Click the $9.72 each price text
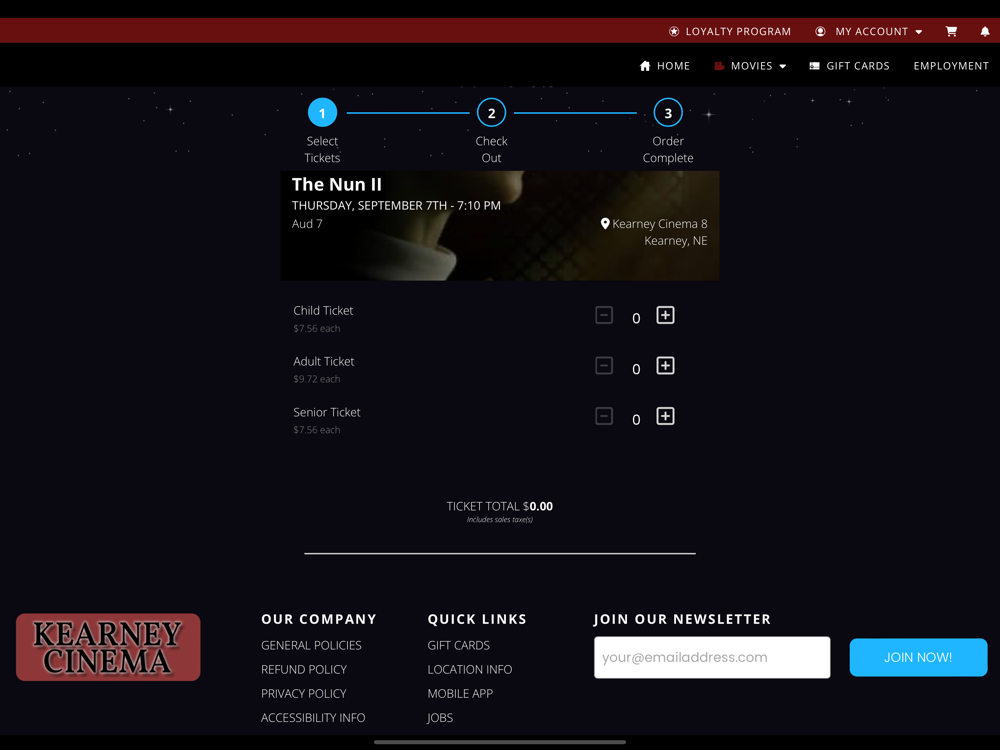Viewport: 1000px width, 750px height. click(316, 379)
